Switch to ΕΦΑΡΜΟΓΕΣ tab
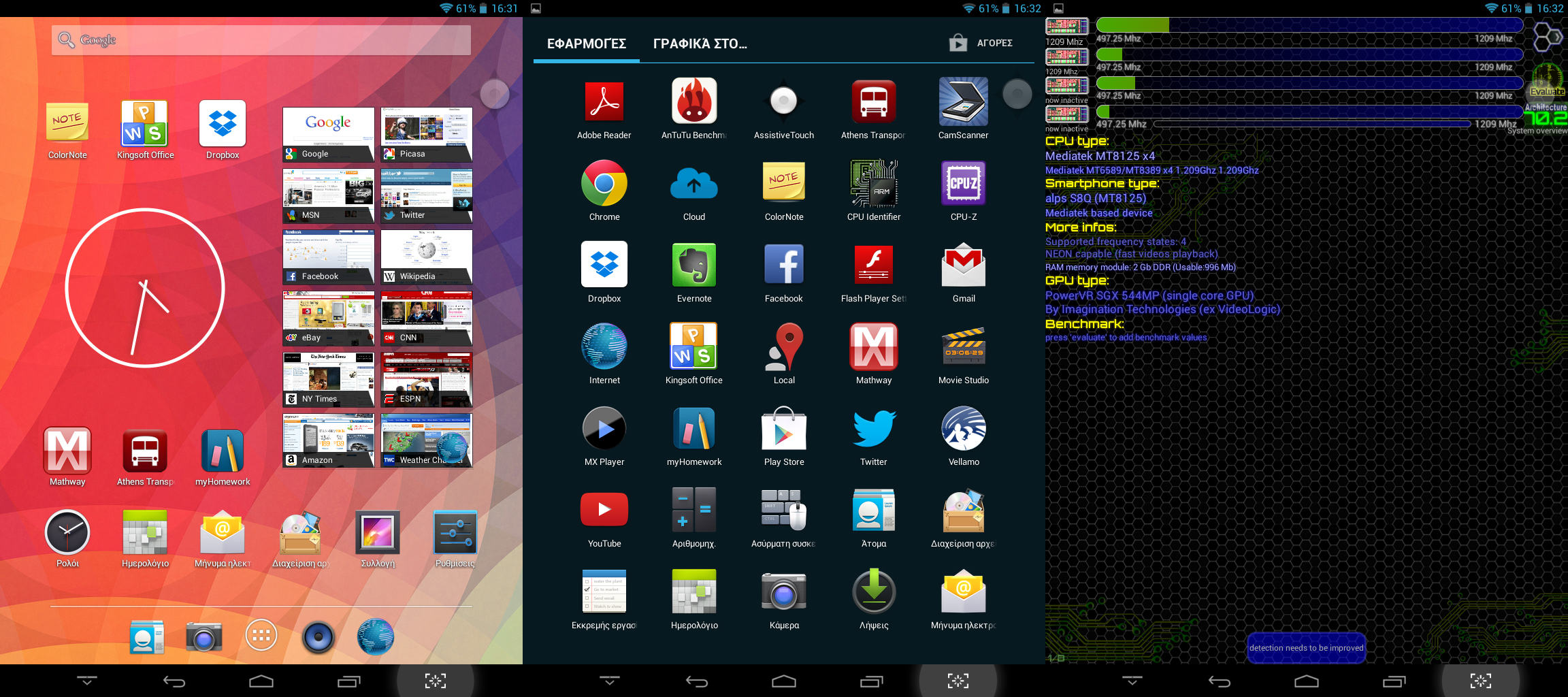Viewport: 1568px width, 697px height. coord(587,44)
